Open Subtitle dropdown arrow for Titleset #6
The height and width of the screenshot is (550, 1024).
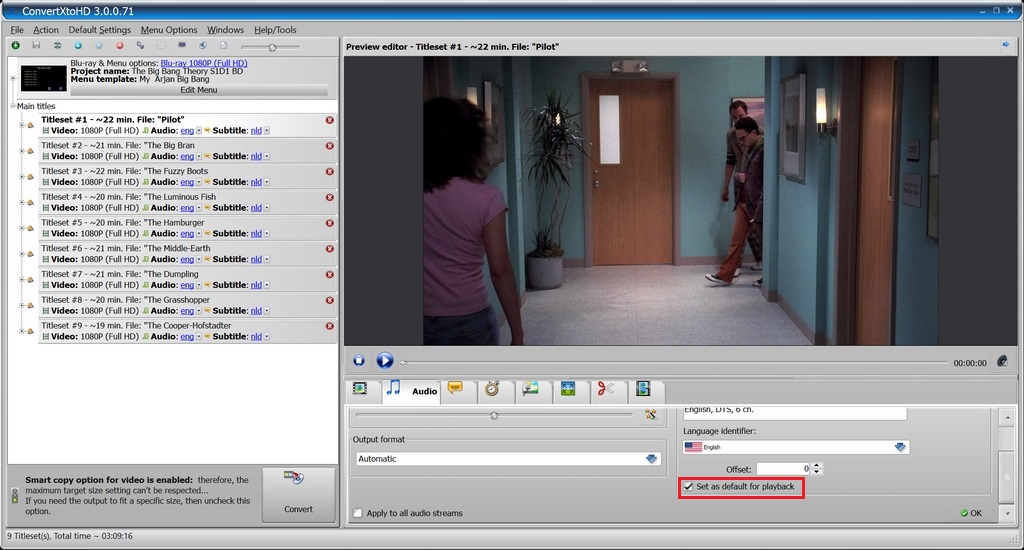point(266,259)
